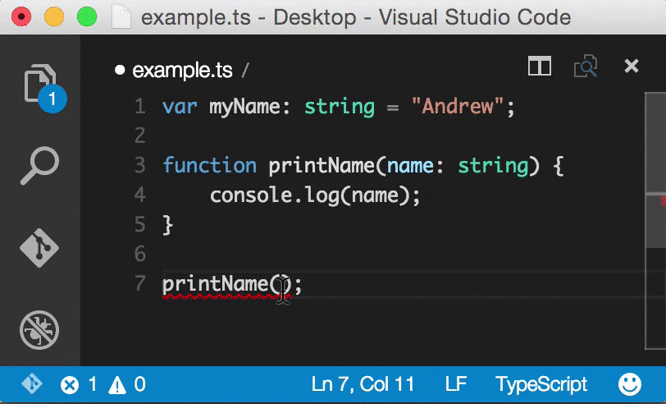Open the Search view in sidebar
This screenshot has height=404, width=666.
pos(40,166)
